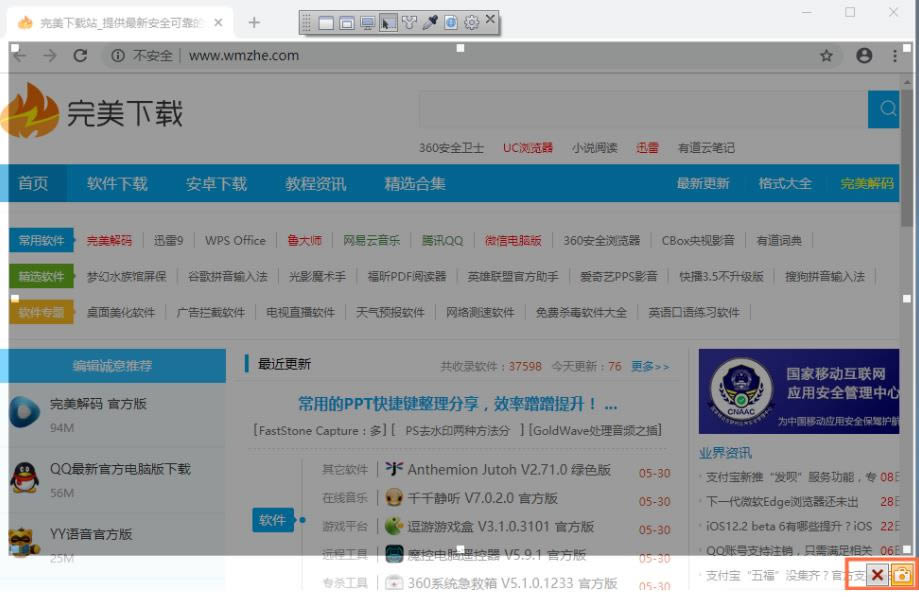
Task: Bookmark this page with the star
Action: click(826, 56)
